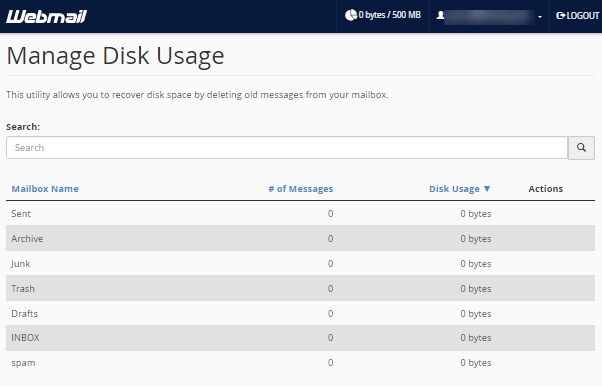Image resolution: width=602 pixels, height=386 pixels.
Task: Select the INBOX mailbox name
Action: pos(25,338)
